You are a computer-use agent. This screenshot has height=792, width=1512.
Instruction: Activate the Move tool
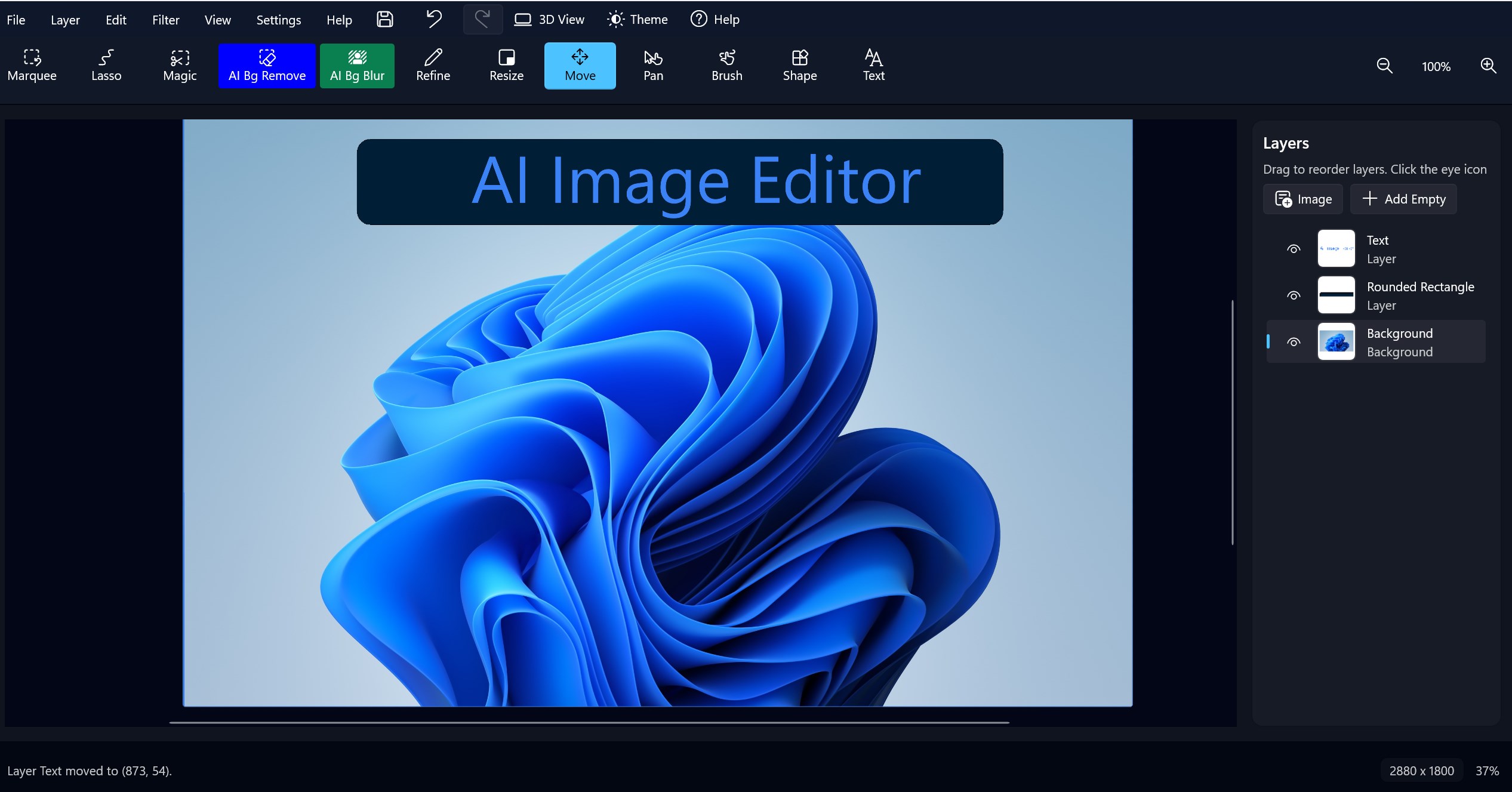coord(580,66)
